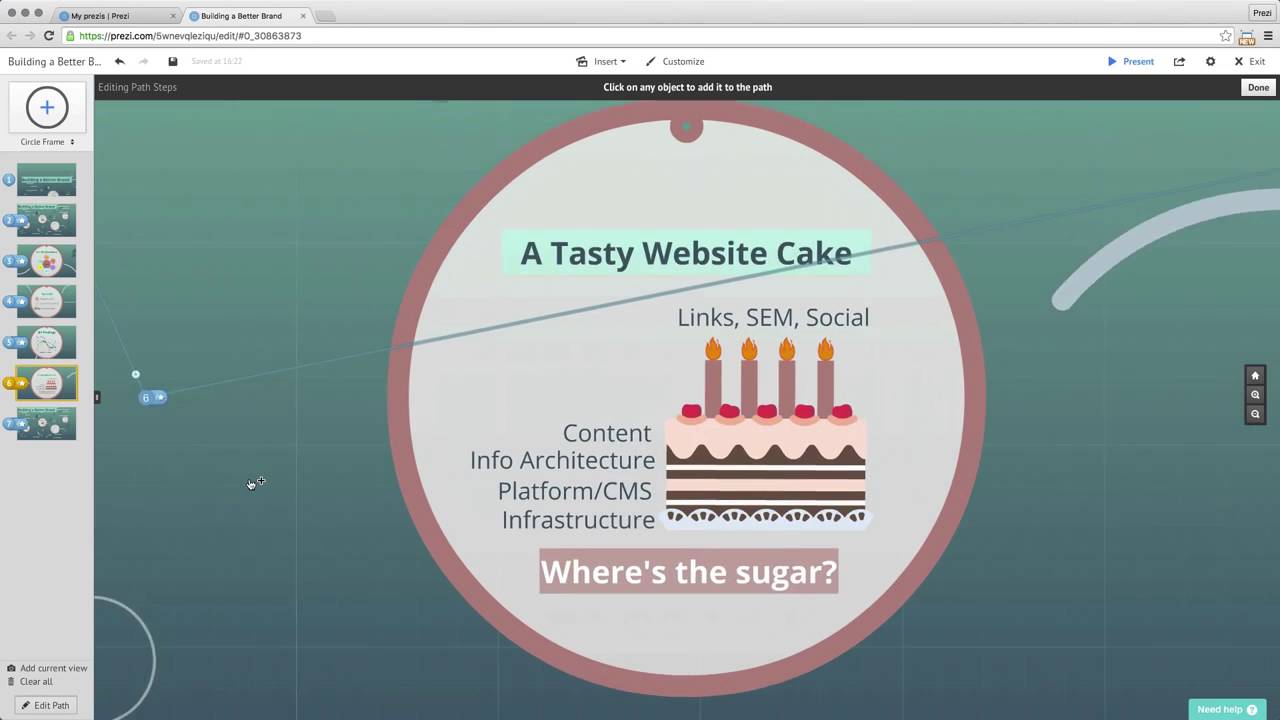Close the My prezis tab
Image resolution: width=1280 pixels, height=720 pixels.
point(172,16)
